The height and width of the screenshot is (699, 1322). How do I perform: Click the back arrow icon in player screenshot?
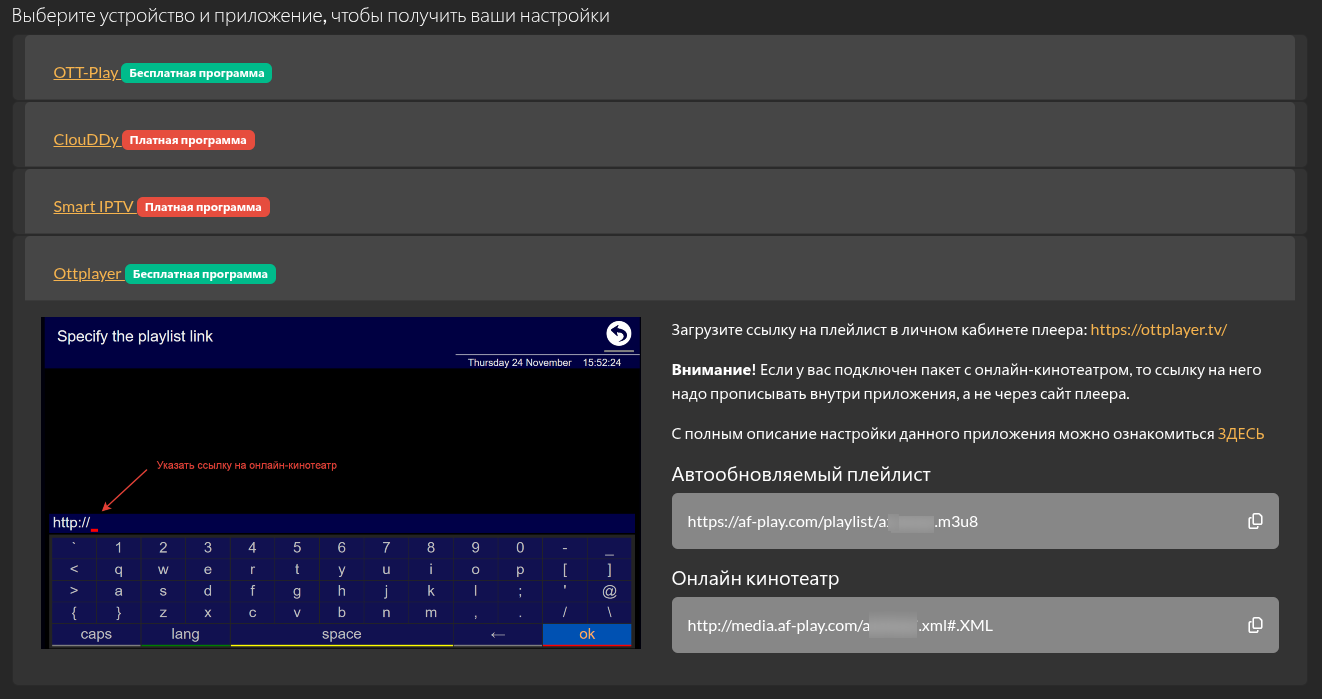click(619, 334)
